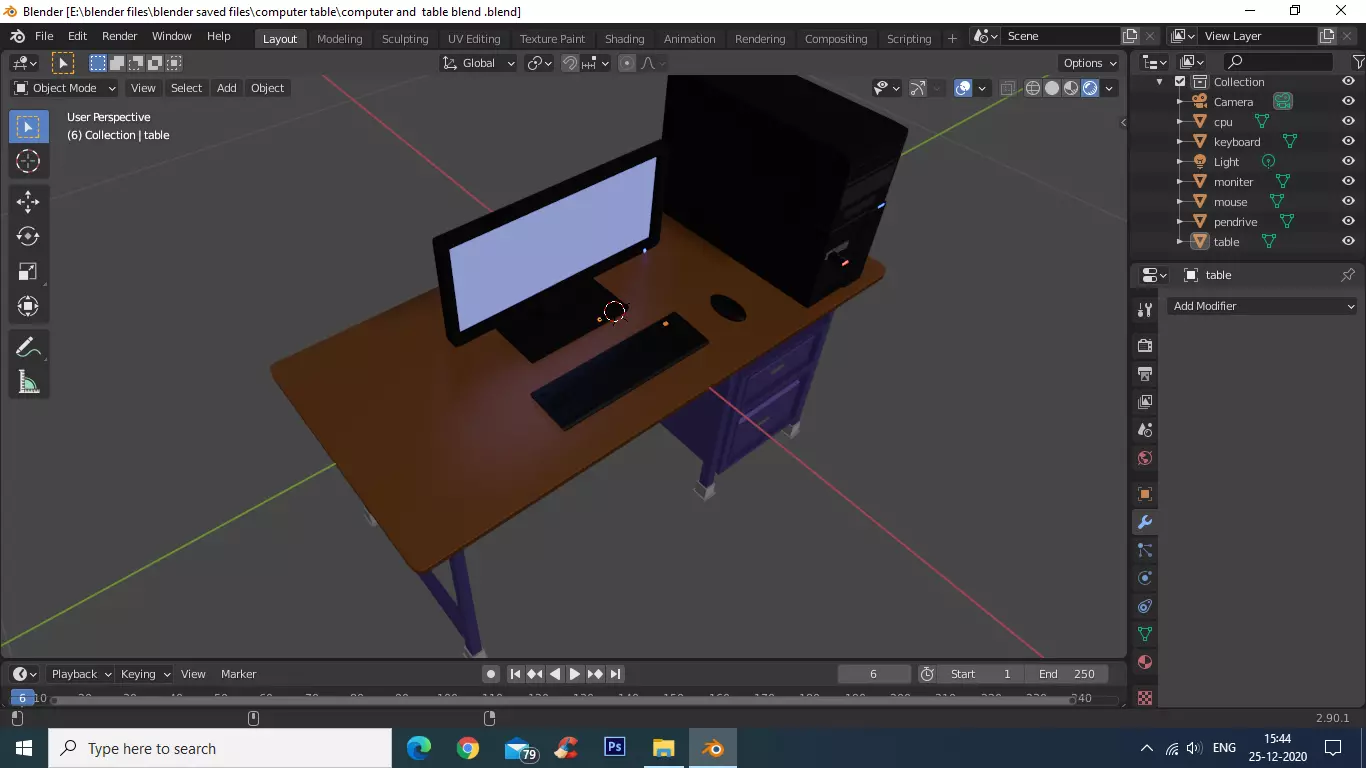Viewport: 1366px width, 768px height.
Task: Toggle viewport overlays on or off
Action: (x=963, y=88)
